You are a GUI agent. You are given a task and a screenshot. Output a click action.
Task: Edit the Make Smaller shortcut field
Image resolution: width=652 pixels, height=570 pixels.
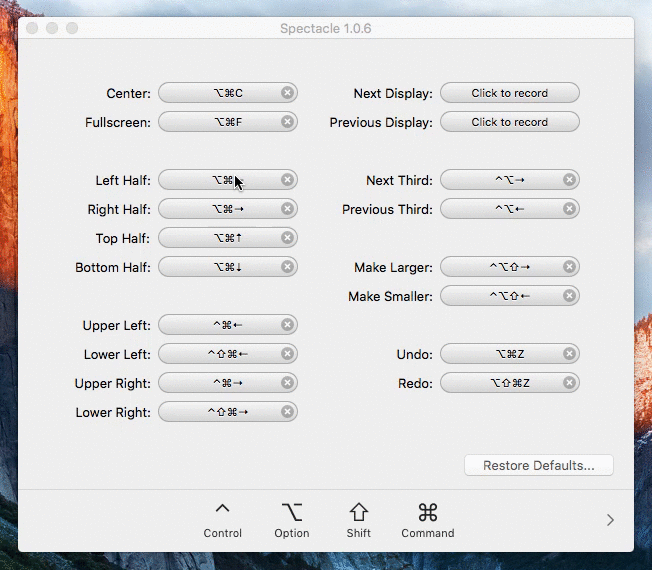(x=510, y=296)
